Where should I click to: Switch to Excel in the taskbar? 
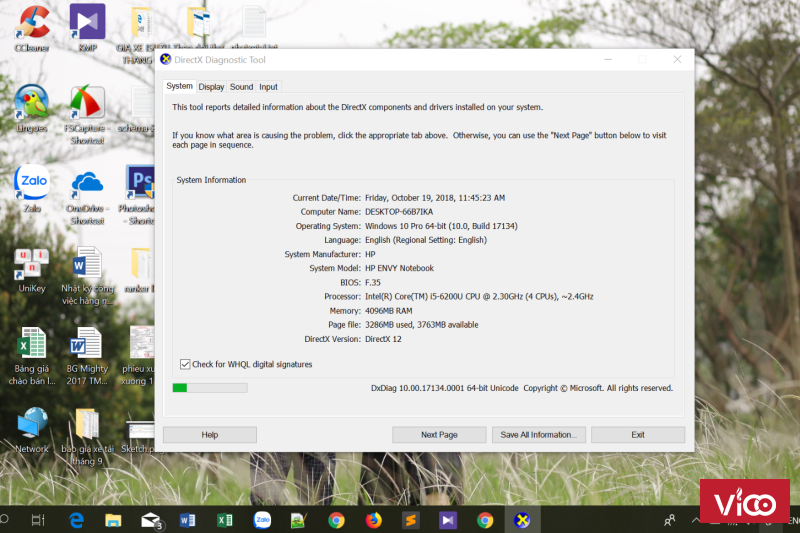[x=224, y=520]
